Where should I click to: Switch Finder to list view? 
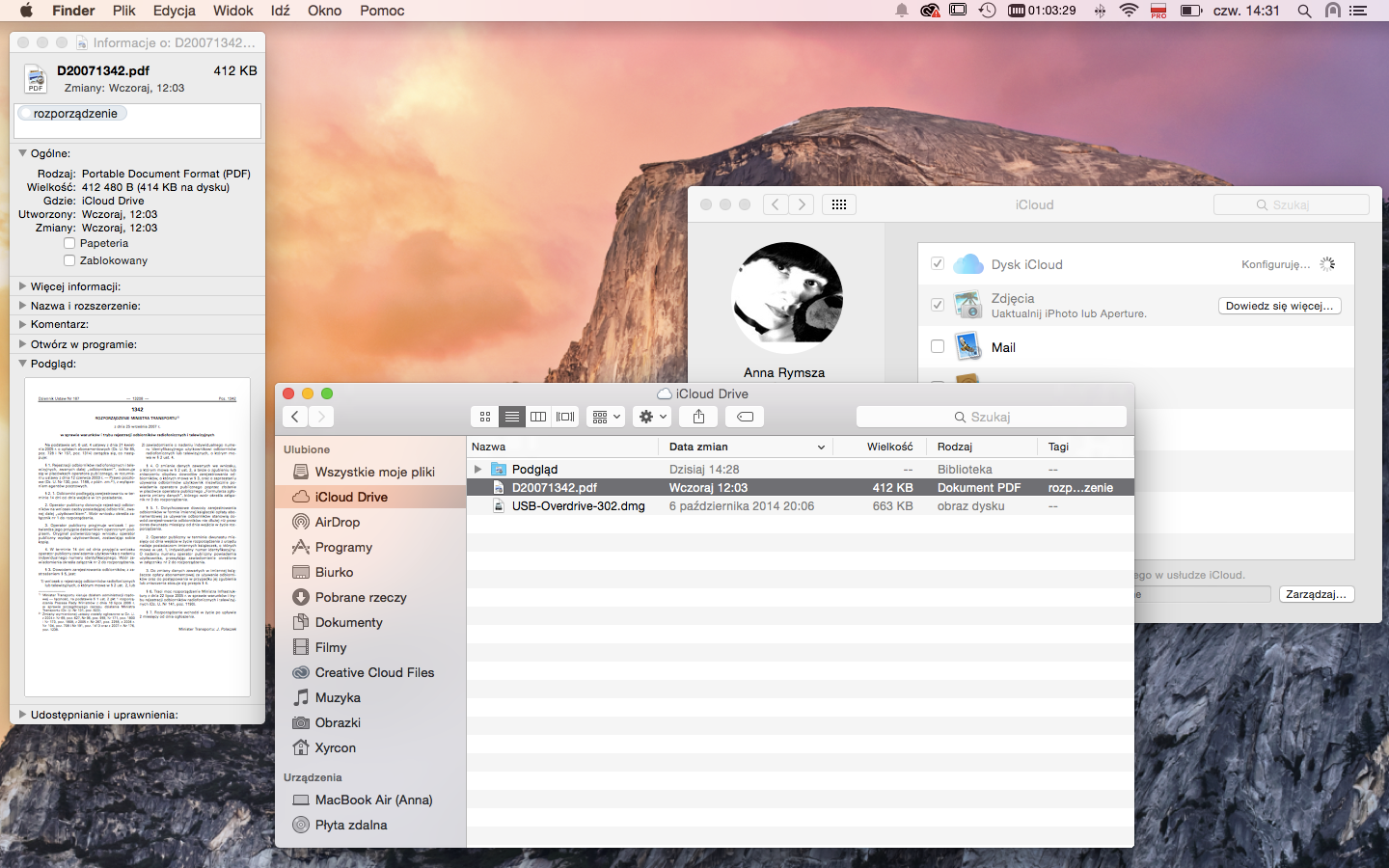pos(512,417)
